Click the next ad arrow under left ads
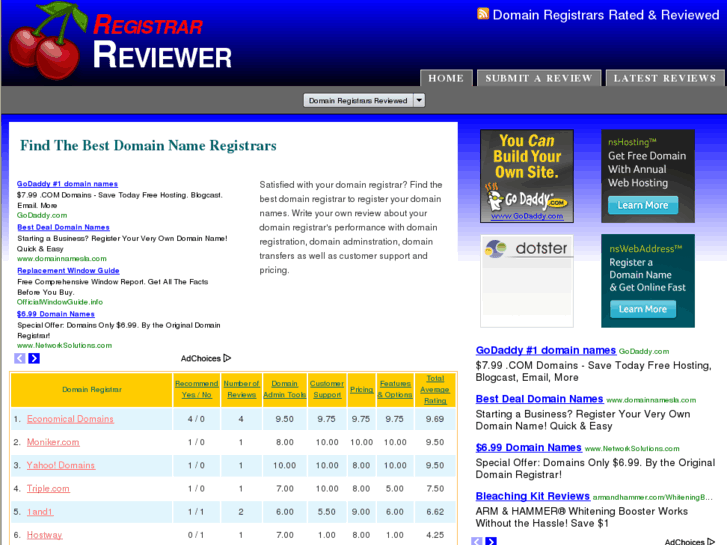Image resolution: width=727 pixels, height=545 pixels. click(34, 358)
